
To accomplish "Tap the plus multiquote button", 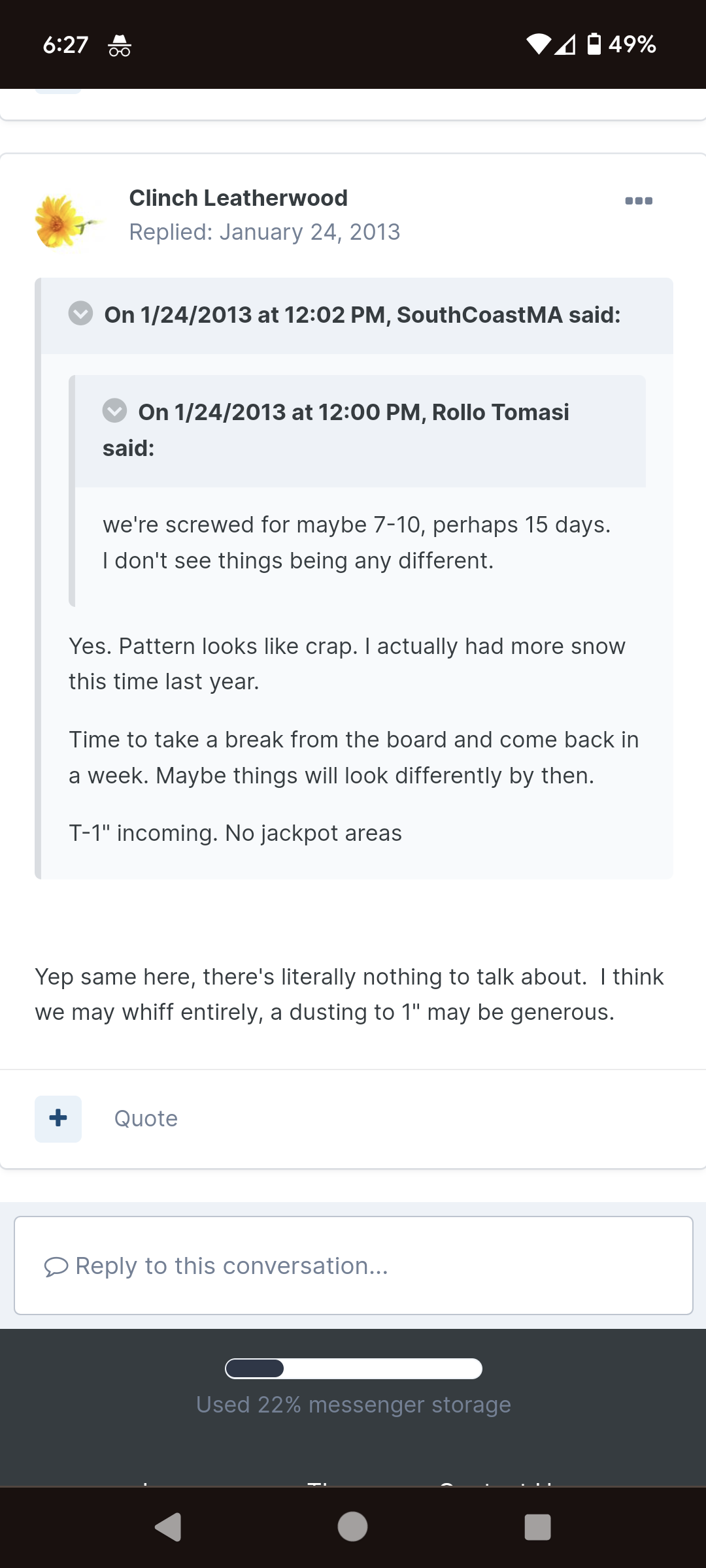I will pos(58,1119).
